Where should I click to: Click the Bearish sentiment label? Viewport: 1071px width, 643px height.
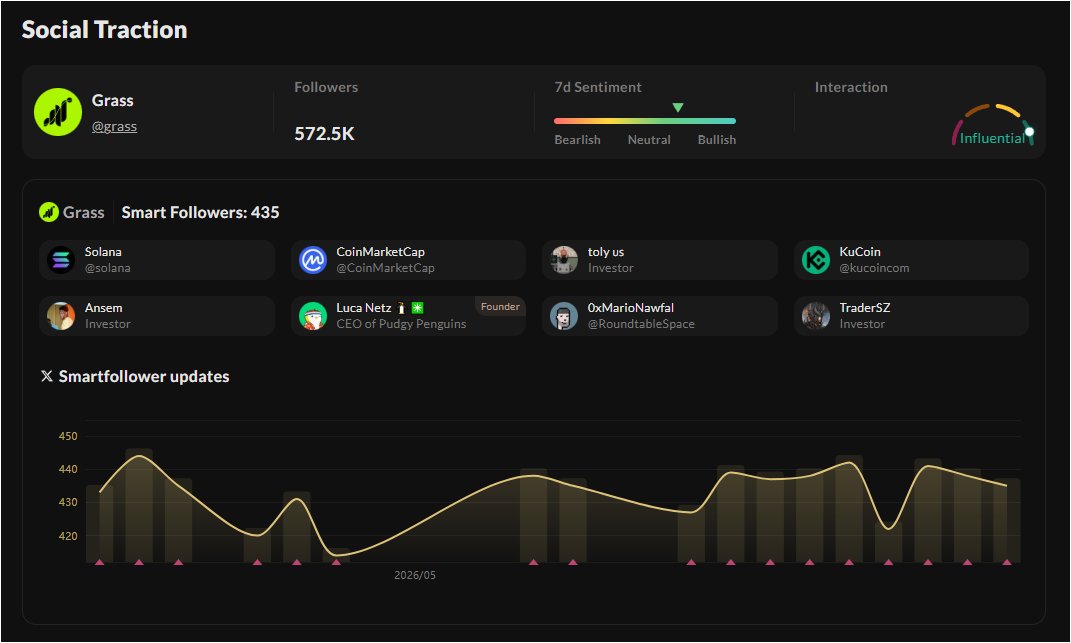click(577, 139)
